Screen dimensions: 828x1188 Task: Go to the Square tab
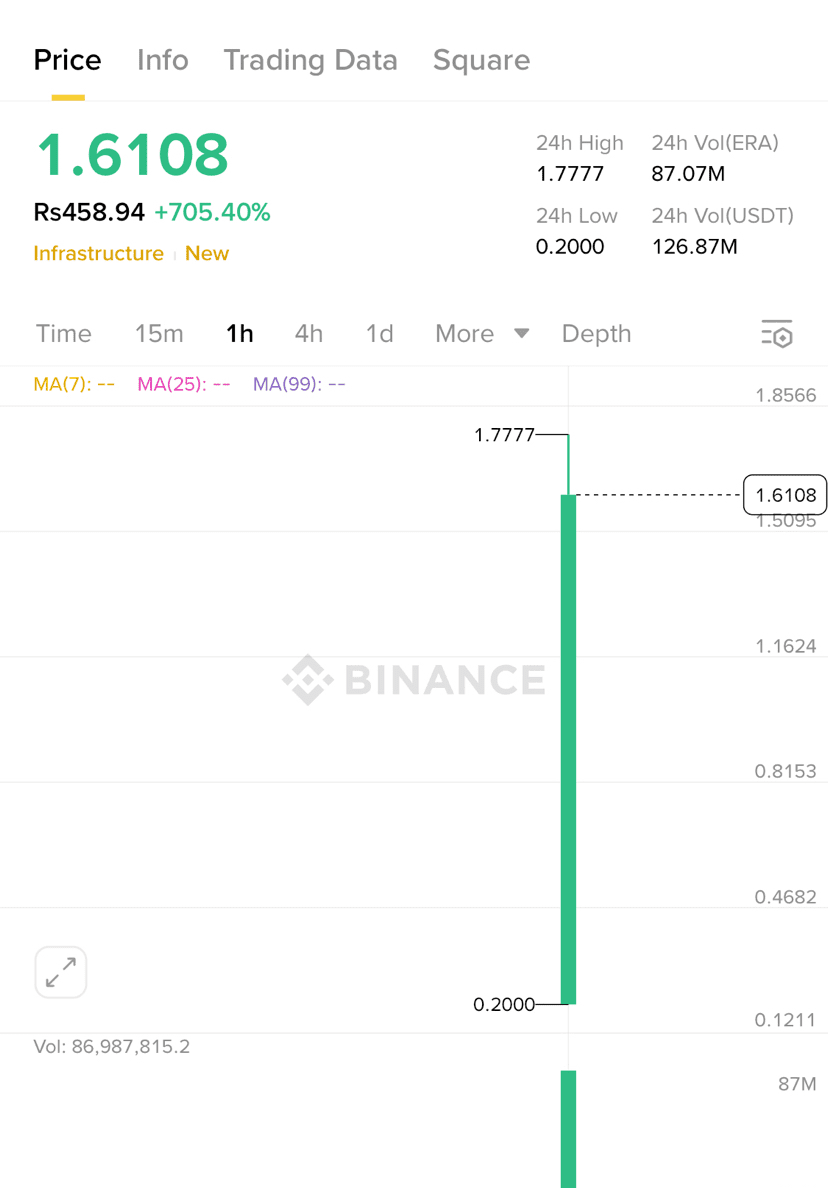[481, 60]
